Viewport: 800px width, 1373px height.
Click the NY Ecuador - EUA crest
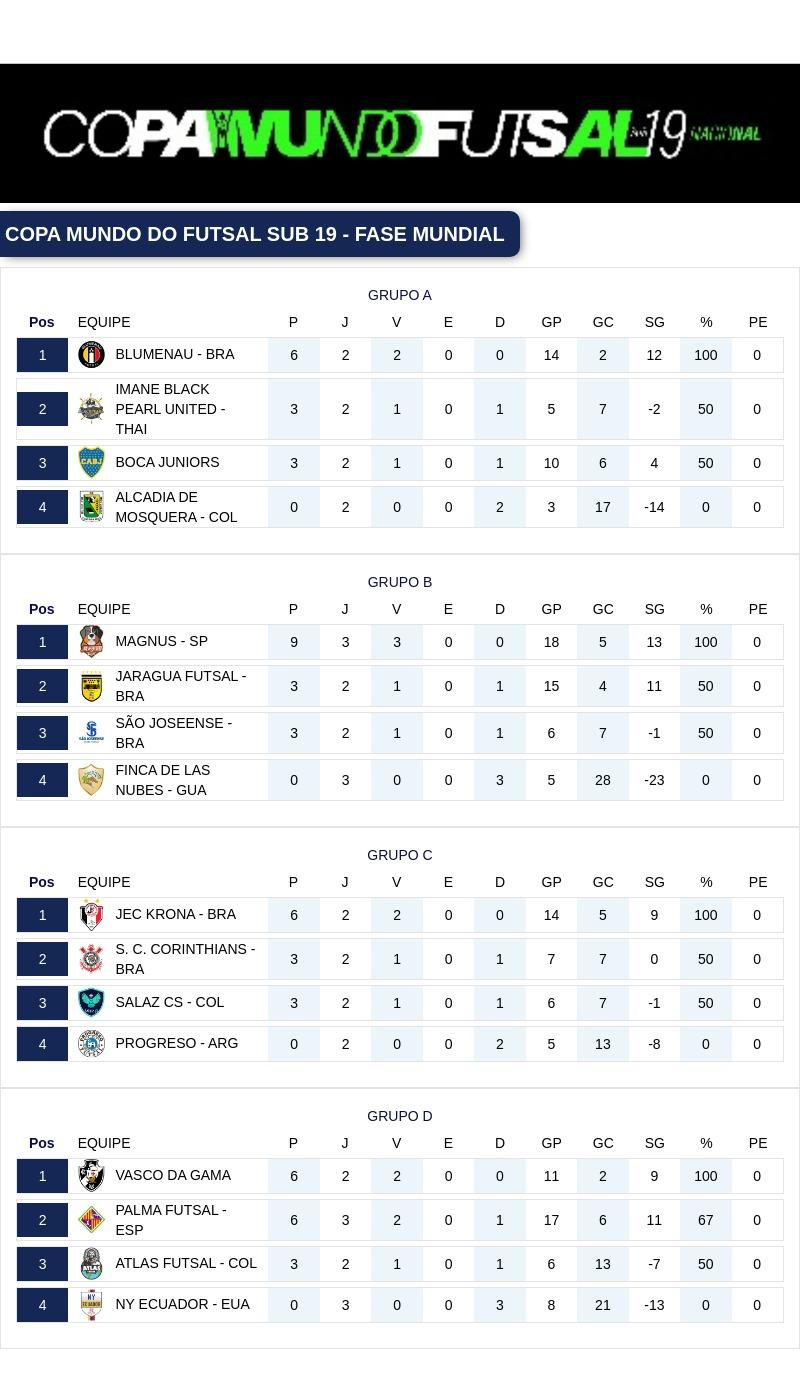pyautogui.click(x=91, y=1304)
